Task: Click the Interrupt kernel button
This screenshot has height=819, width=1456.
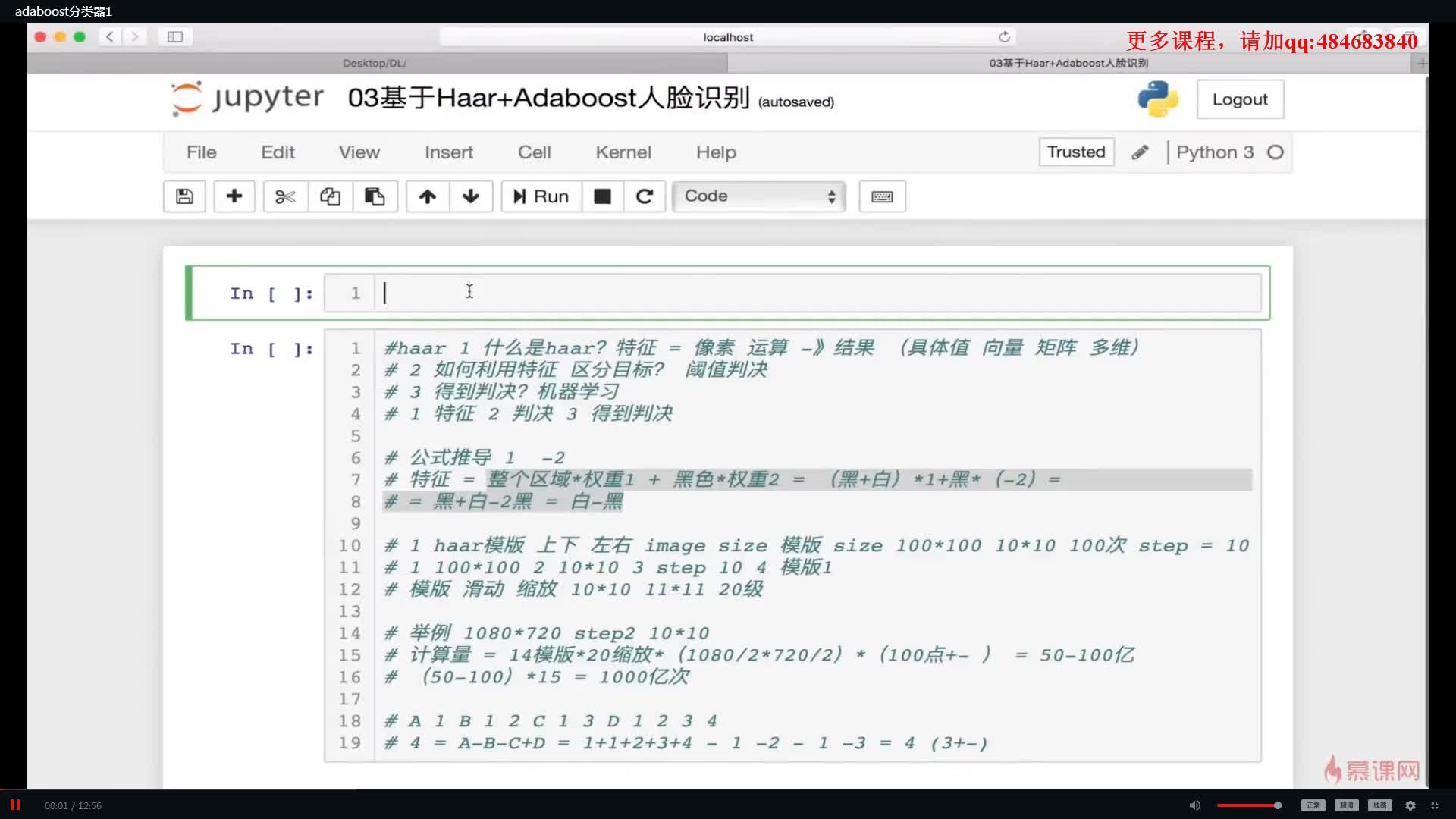Action: (x=602, y=196)
